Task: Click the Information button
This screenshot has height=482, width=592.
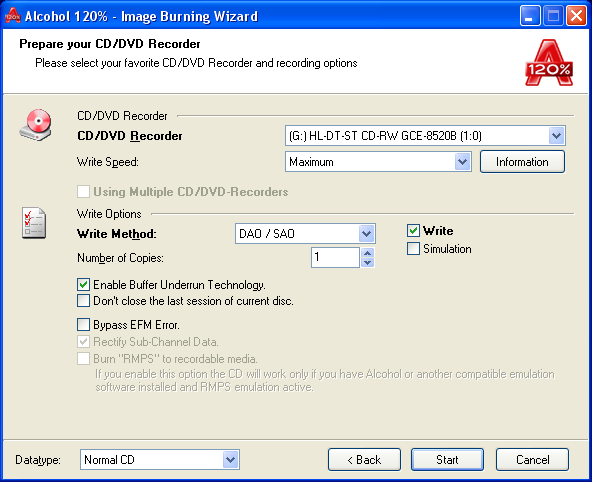Action: point(523,162)
